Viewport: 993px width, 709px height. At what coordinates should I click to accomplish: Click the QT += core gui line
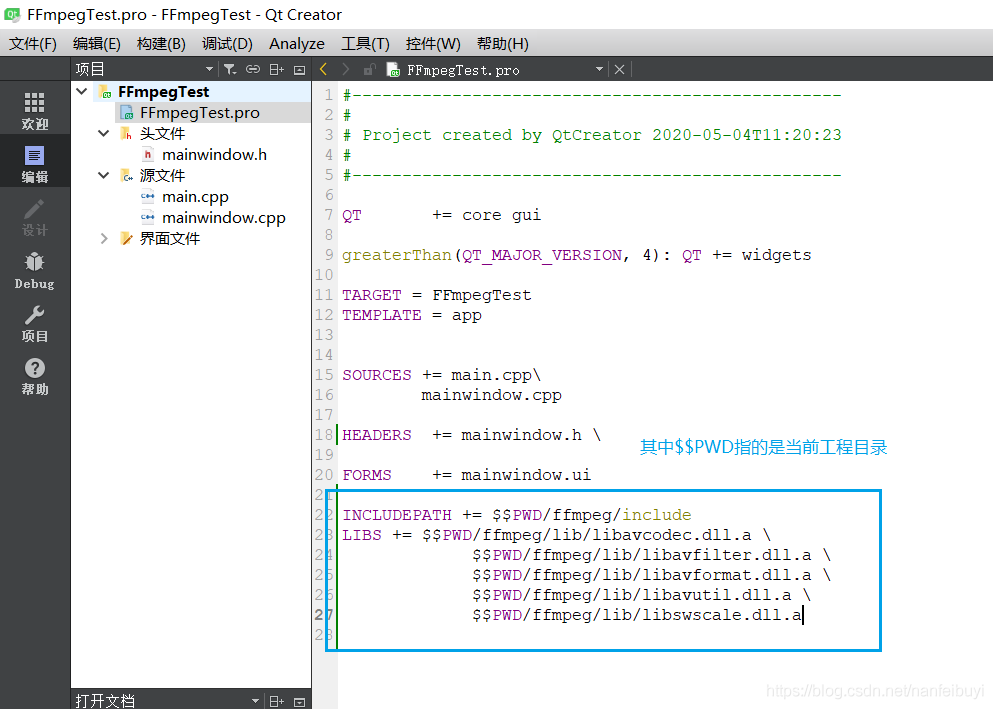tap(441, 215)
